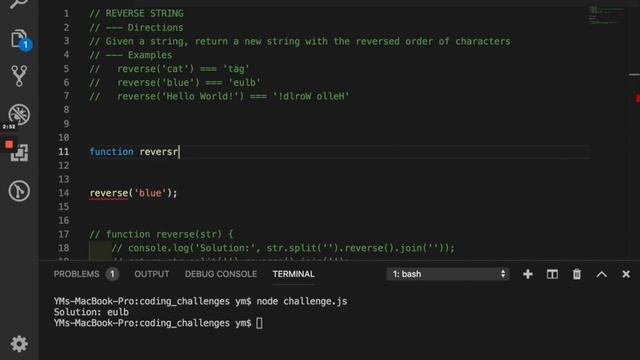Click the '// --- Examples' comment line
Image resolution: width=640 pixels, height=360 pixels.
(x=131, y=55)
